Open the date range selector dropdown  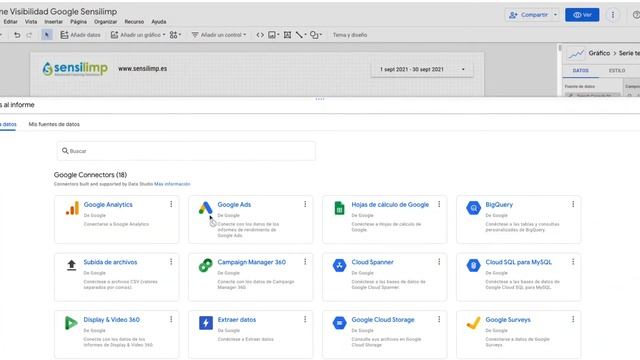coord(422,69)
